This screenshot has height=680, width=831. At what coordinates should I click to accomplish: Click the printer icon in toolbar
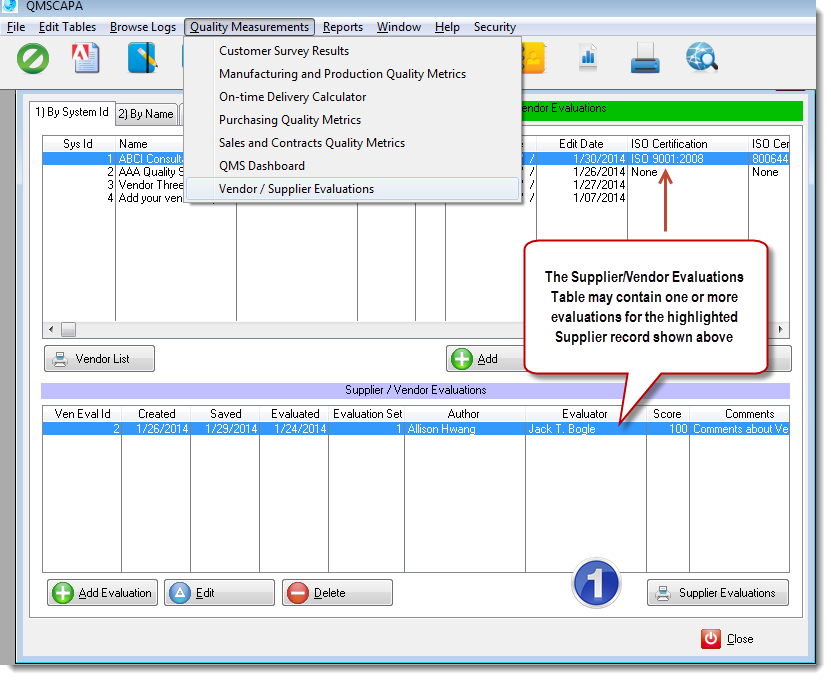click(645, 61)
